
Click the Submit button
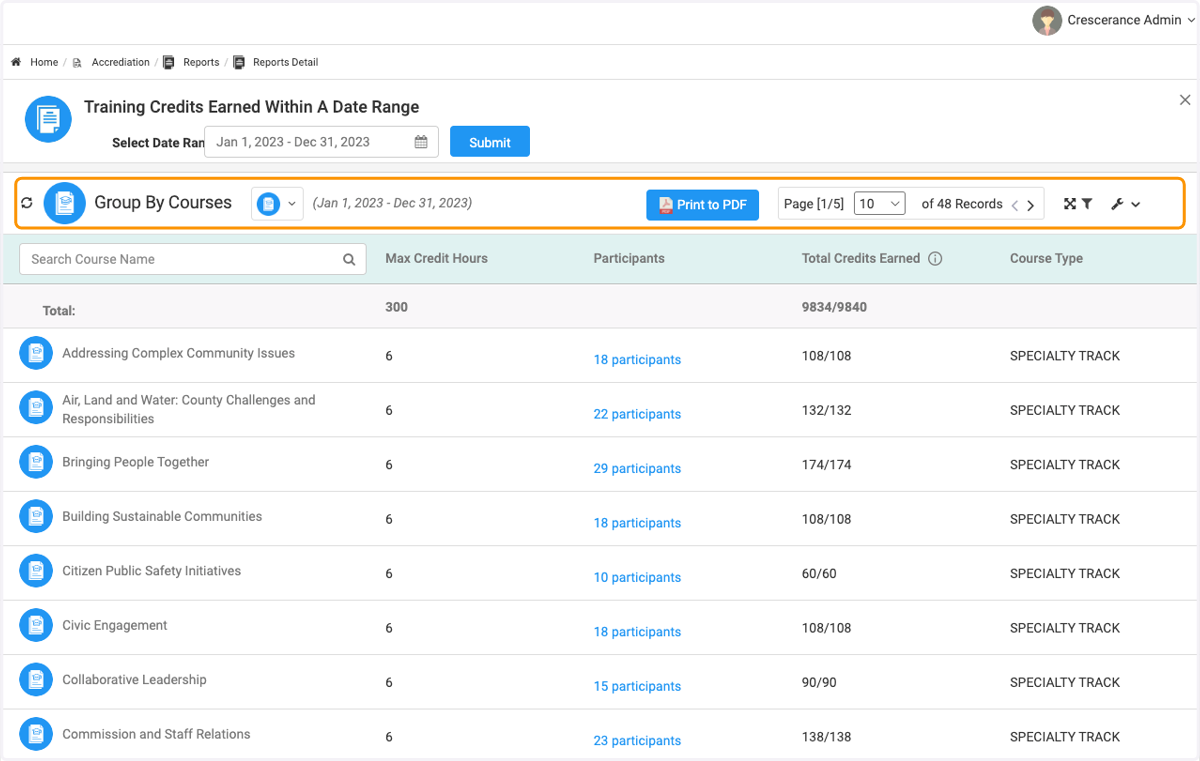(490, 142)
